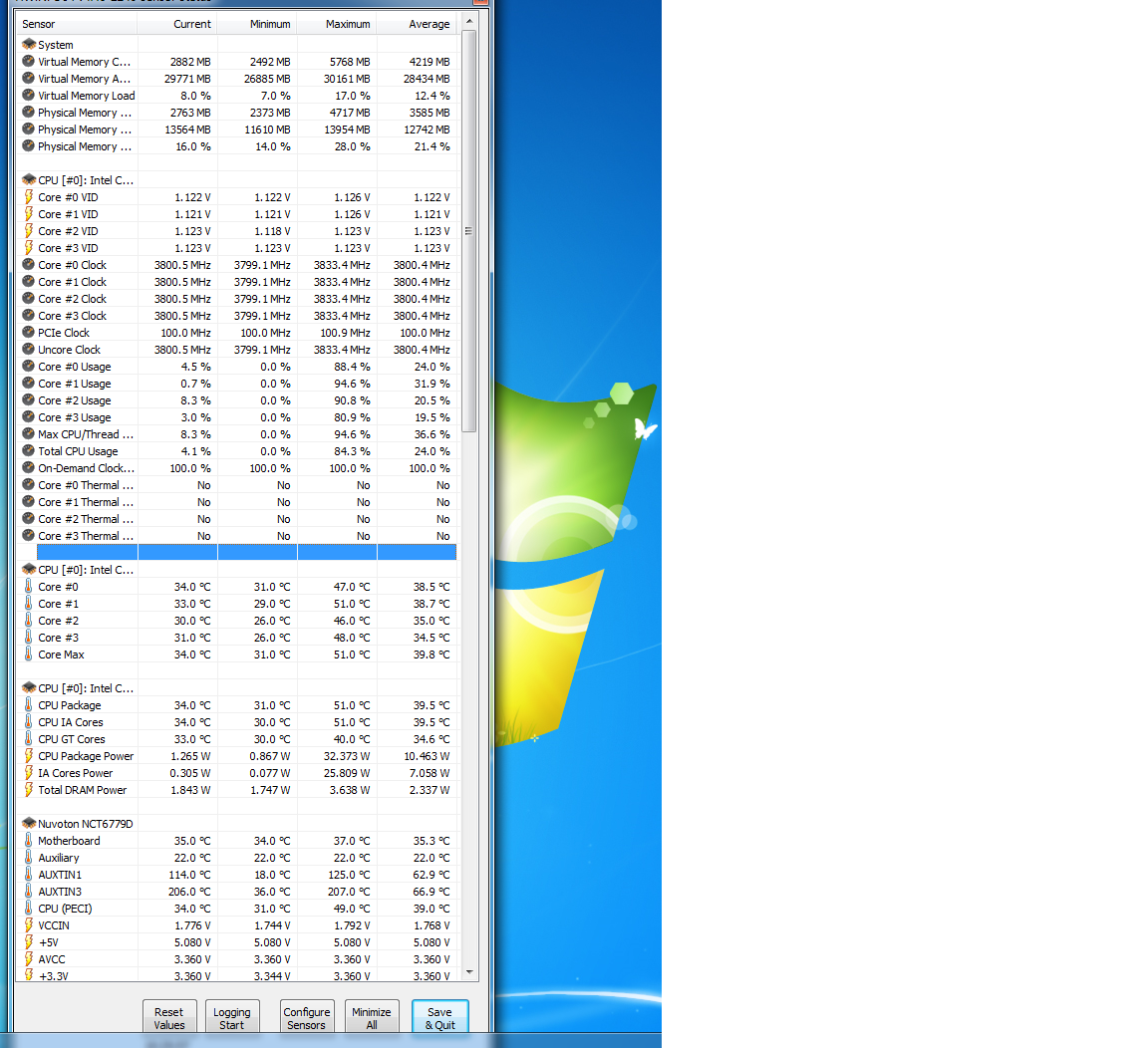Select the Core #3 Usage row label

click(x=75, y=417)
